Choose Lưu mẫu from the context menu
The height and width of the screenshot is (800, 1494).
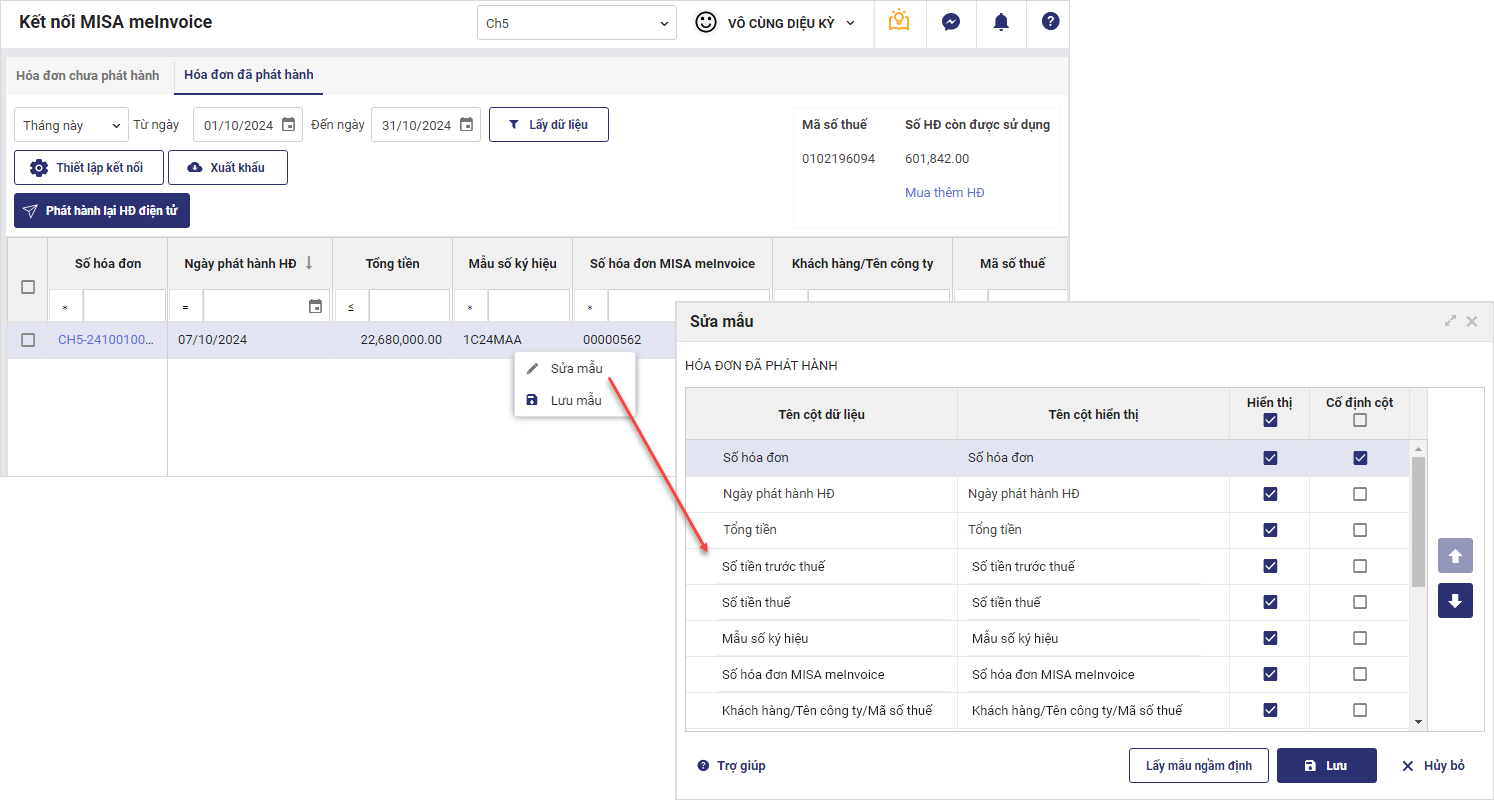pyautogui.click(x=576, y=400)
